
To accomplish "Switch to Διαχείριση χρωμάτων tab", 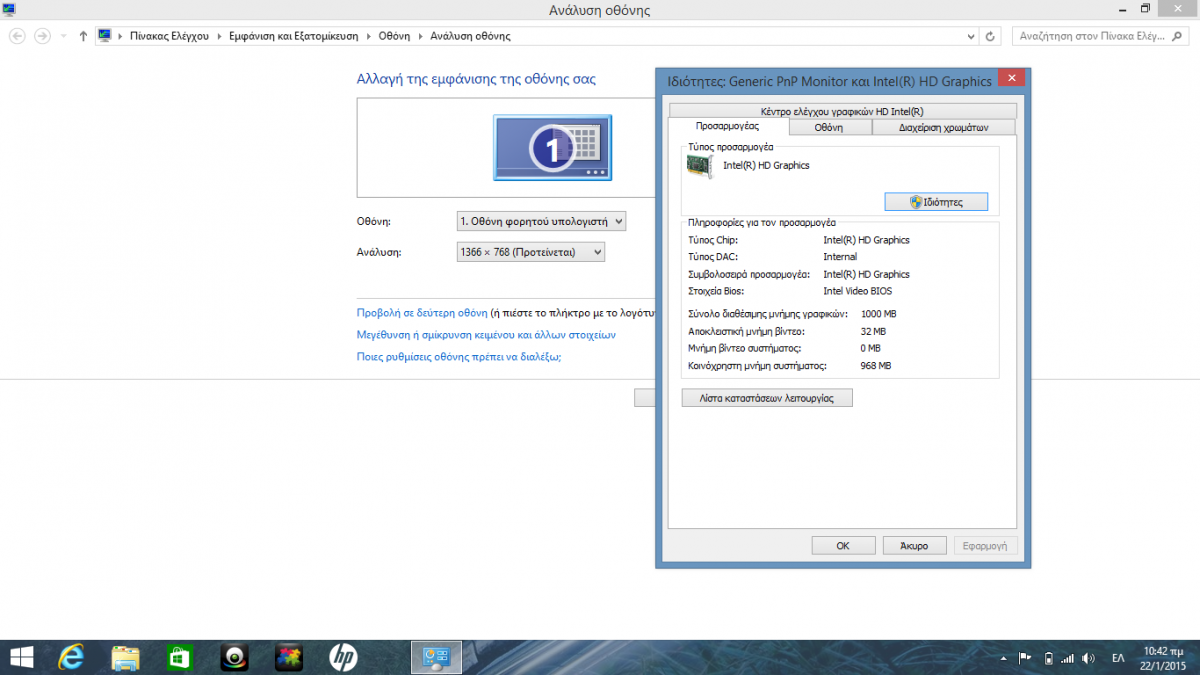I will pos(943,128).
